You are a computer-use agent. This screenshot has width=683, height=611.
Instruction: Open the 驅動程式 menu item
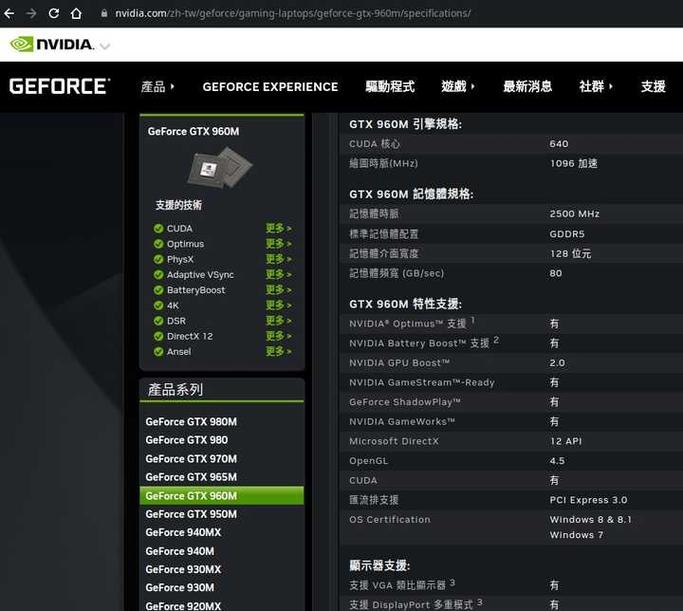[390, 87]
